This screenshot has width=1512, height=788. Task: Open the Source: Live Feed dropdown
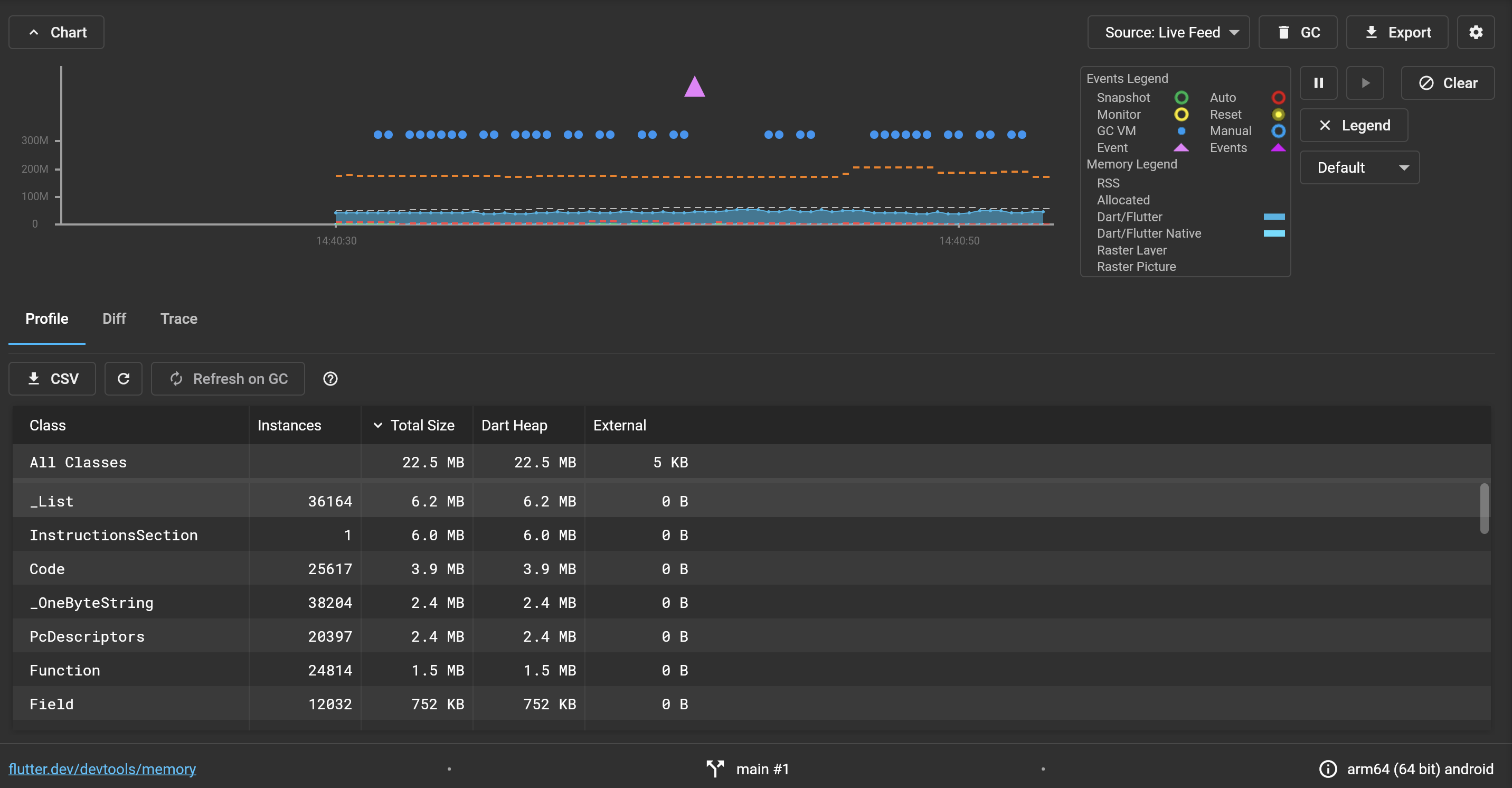(1168, 32)
